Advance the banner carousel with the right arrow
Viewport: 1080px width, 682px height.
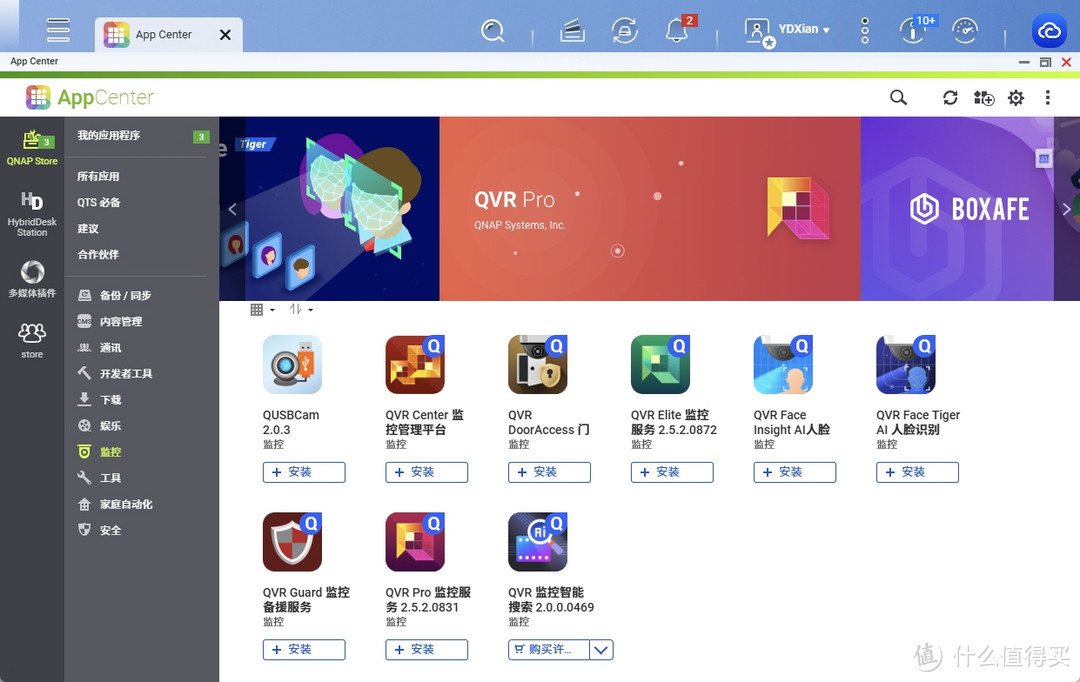[1067, 209]
